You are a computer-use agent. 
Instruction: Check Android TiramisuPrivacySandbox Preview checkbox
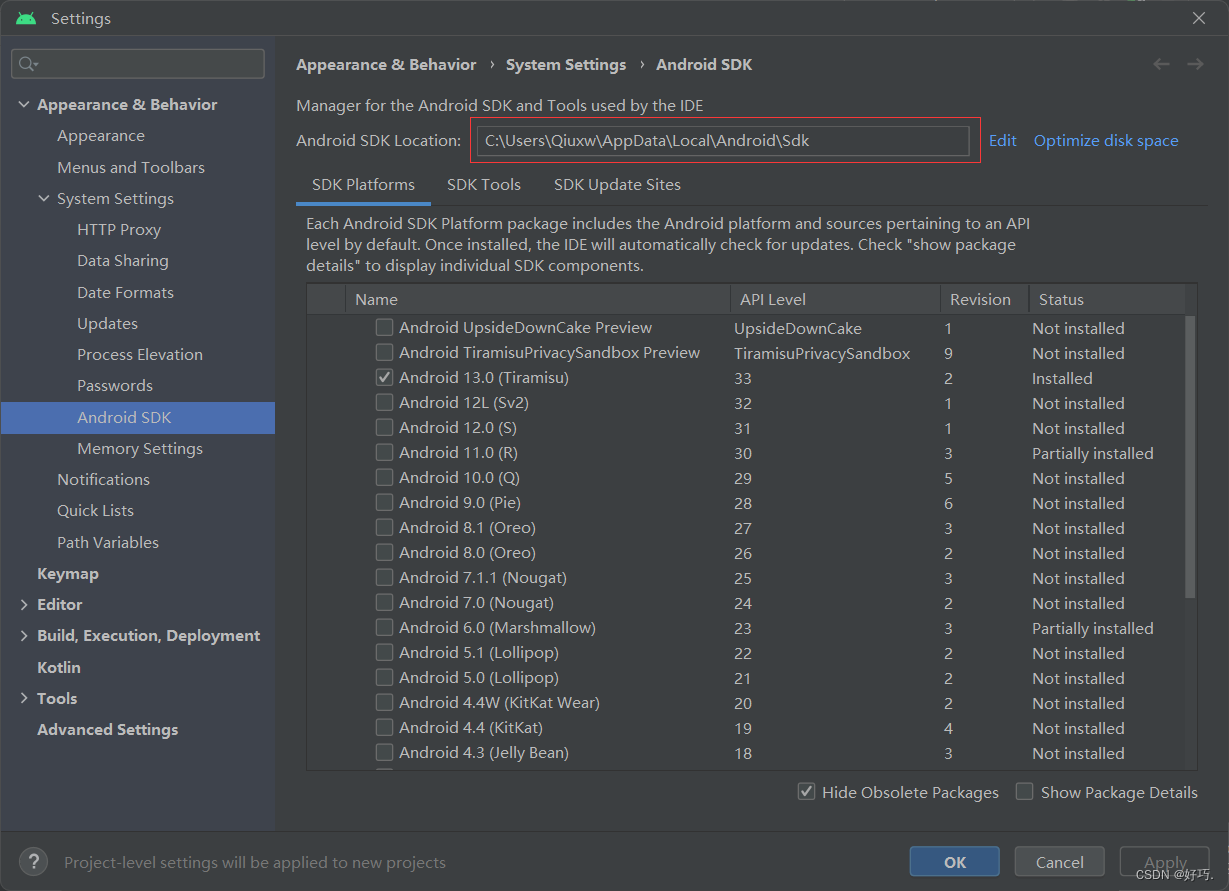click(384, 352)
